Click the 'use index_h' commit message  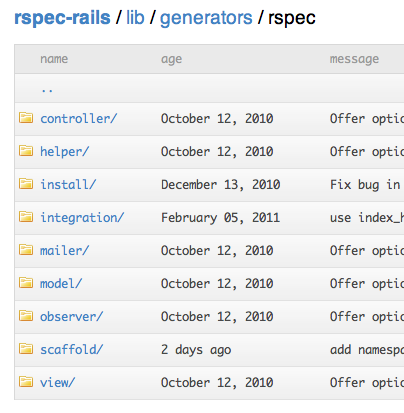[x=367, y=218]
